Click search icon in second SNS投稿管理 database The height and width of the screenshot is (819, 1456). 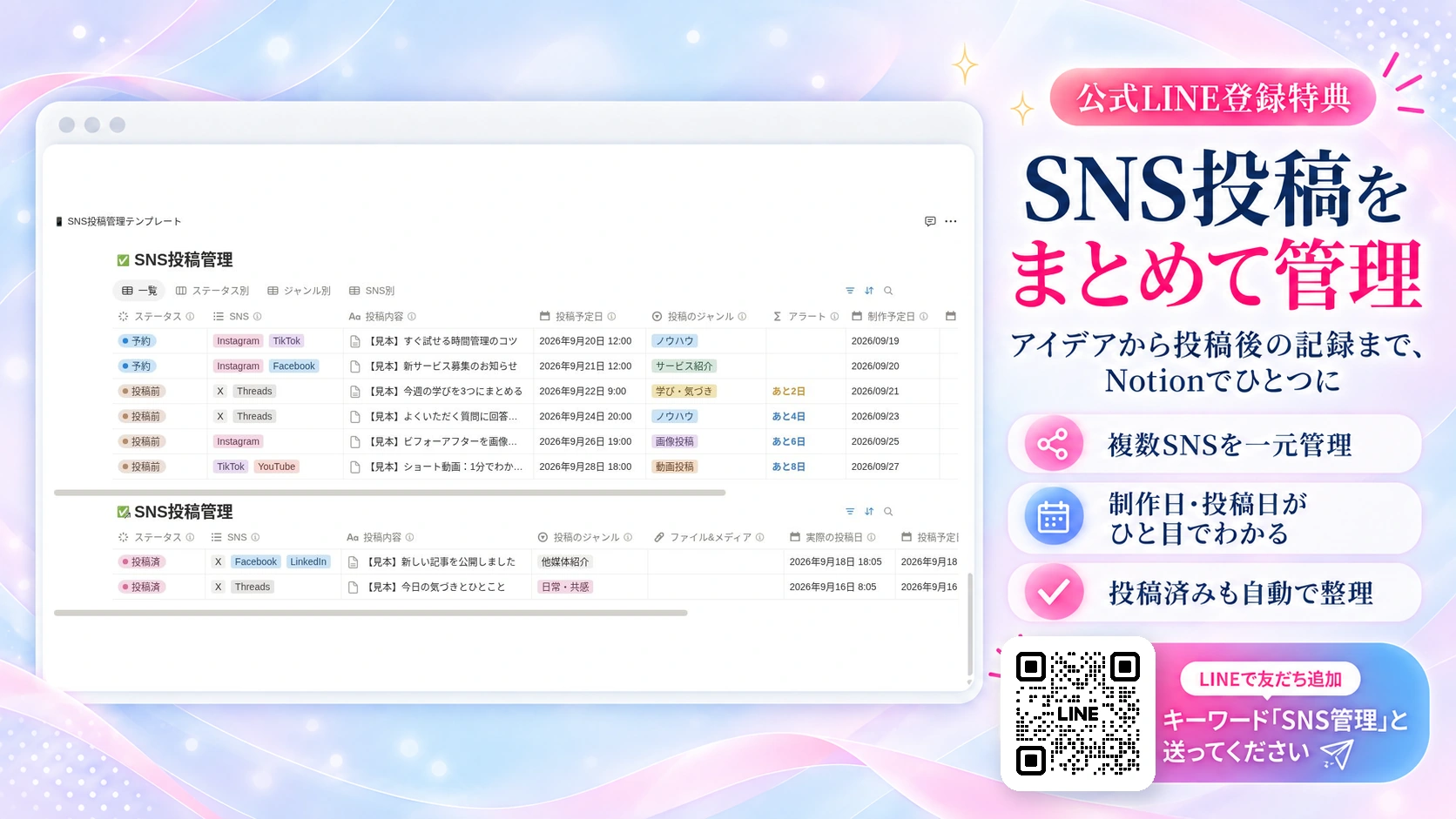pos(888,512)
